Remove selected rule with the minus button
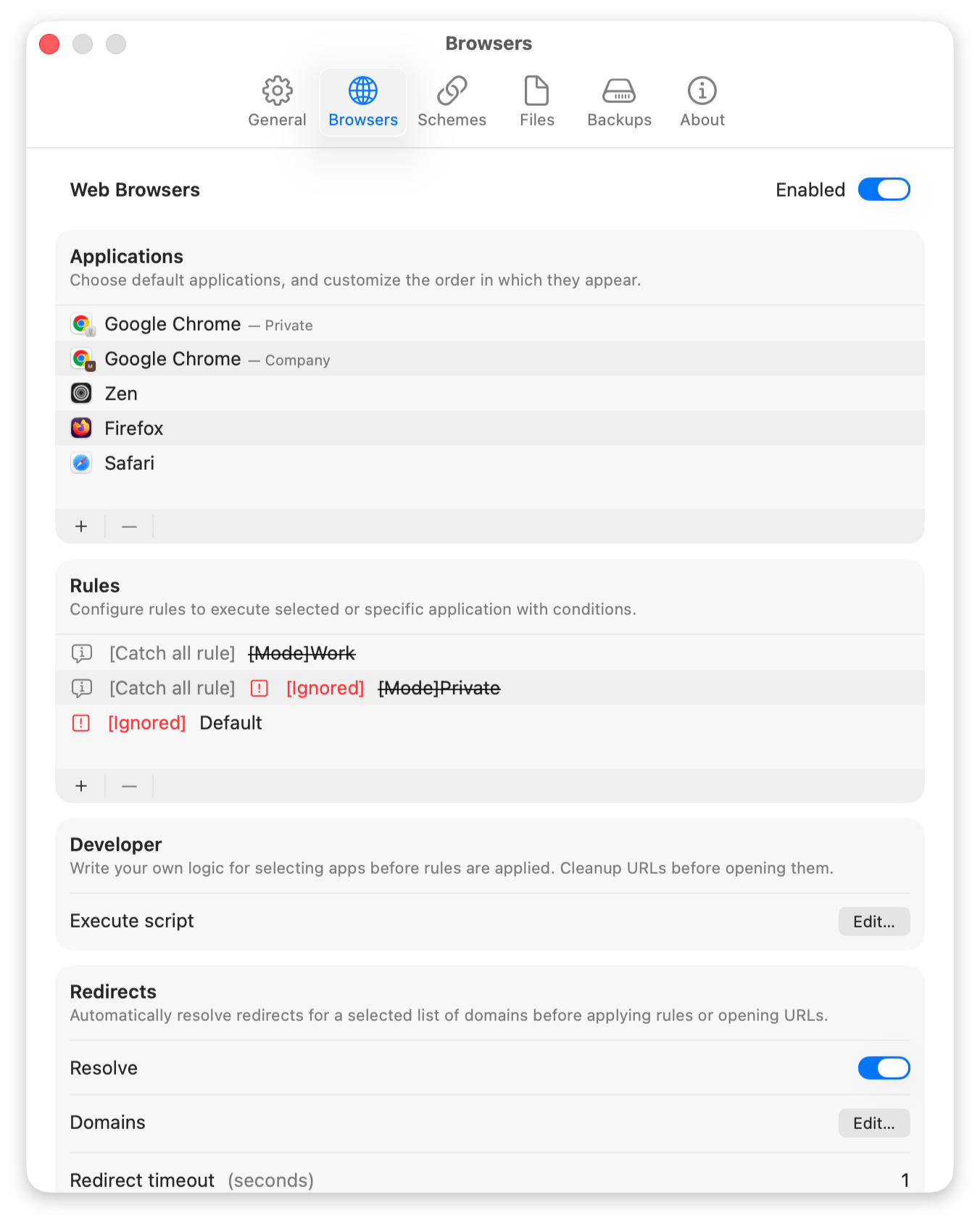The height and width of the screenshot is (1224, 980). point(129,786)
